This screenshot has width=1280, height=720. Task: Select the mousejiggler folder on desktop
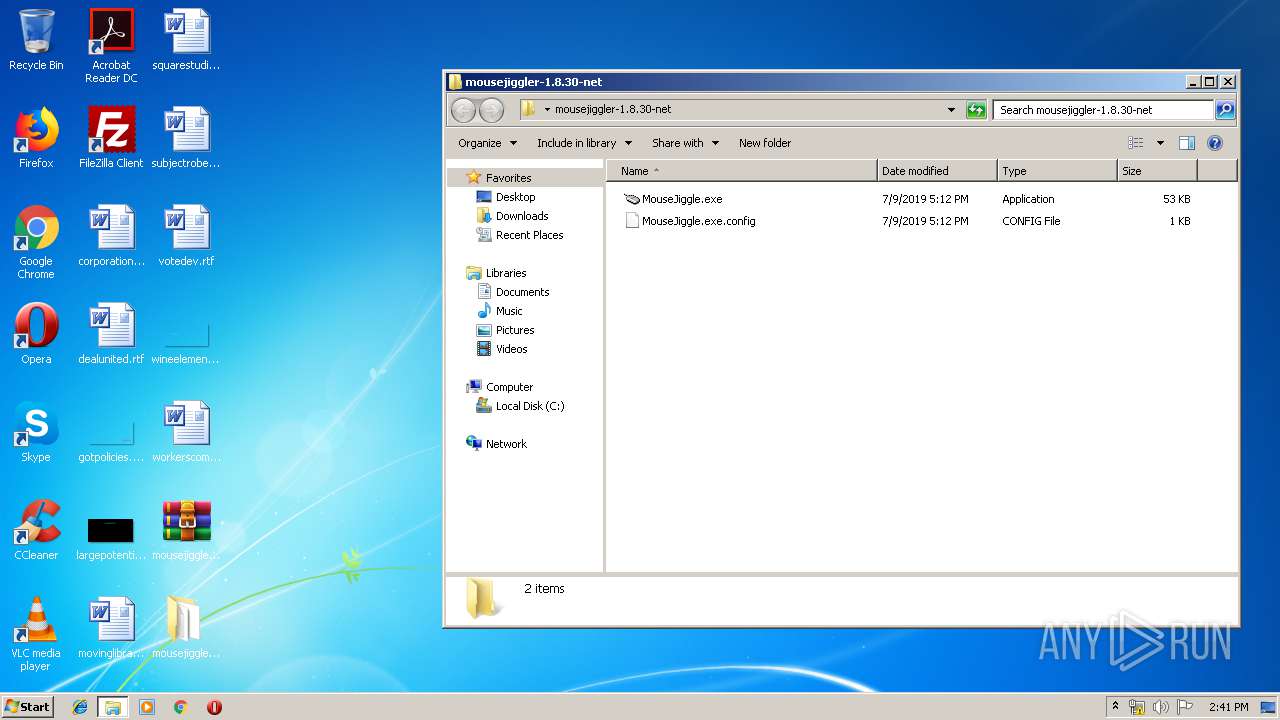(187, 628)
